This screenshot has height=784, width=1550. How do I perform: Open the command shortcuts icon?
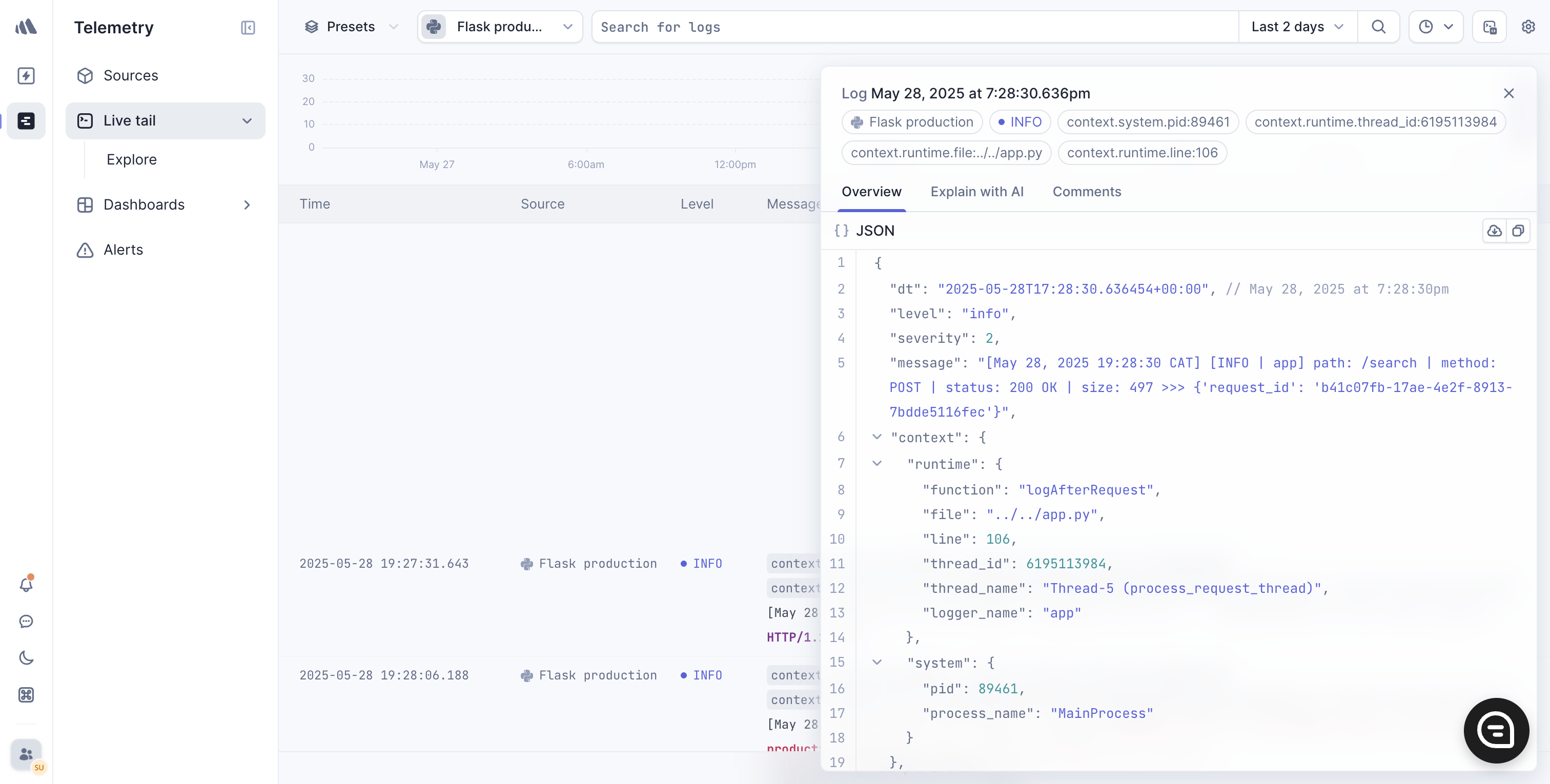(x=26, y=695)
